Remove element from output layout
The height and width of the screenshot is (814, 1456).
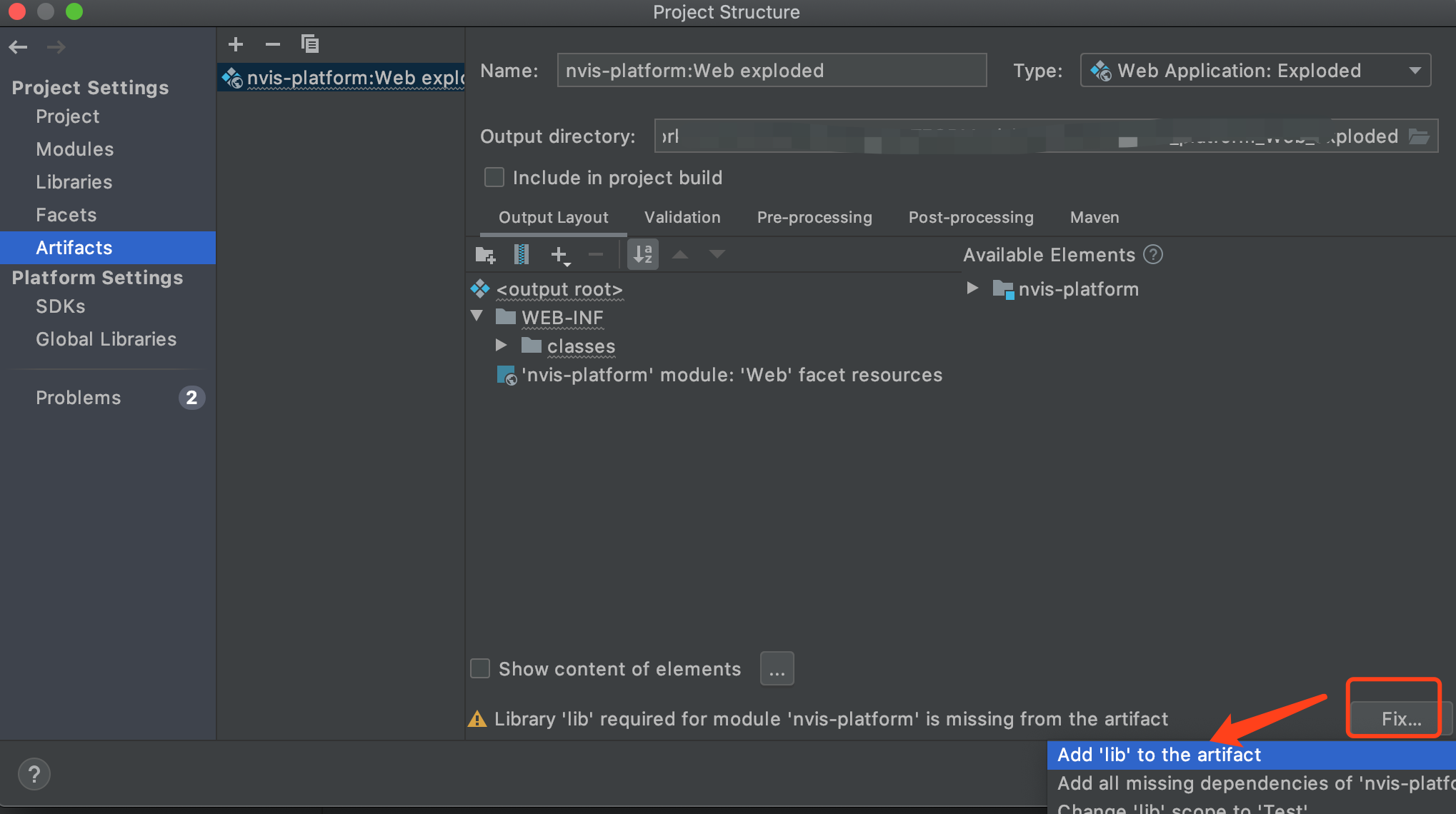pyautogui.click(x=596, y=254)
